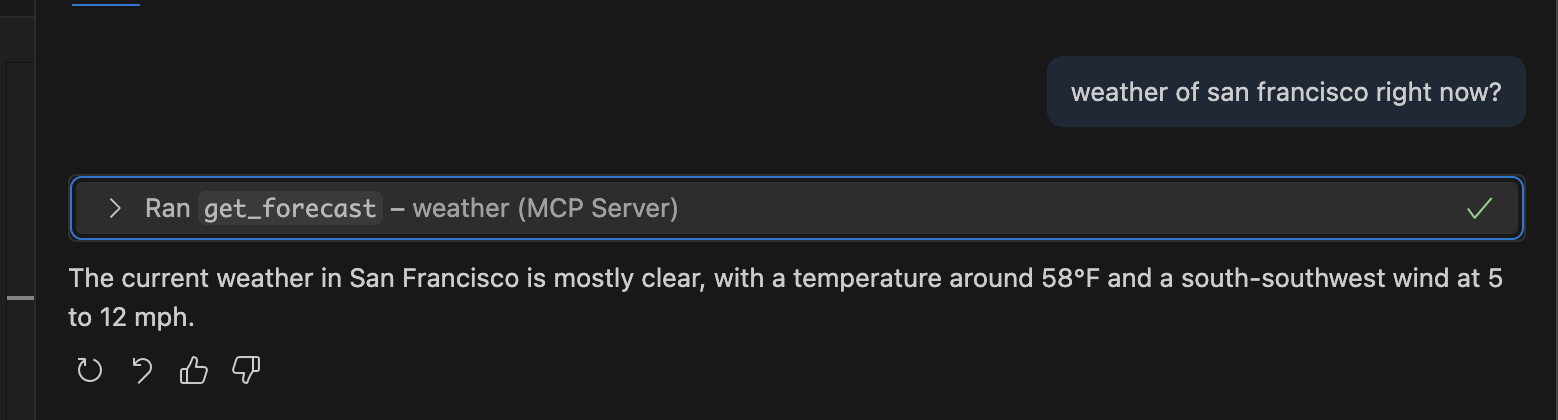Expand the get_forecast tool call chevron
1558x420 pixels.
pos(115,208)
